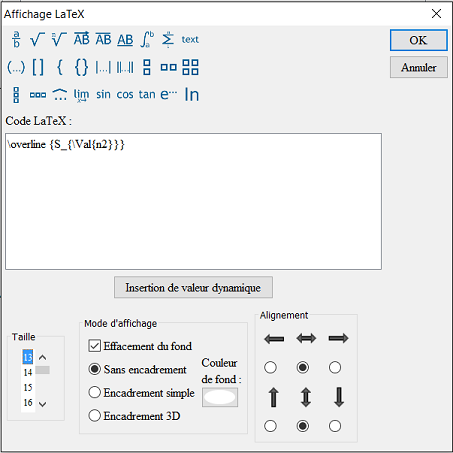Confirm with the OK button
453x453 pixels.
pyautogui.click(x=419, y=40)
